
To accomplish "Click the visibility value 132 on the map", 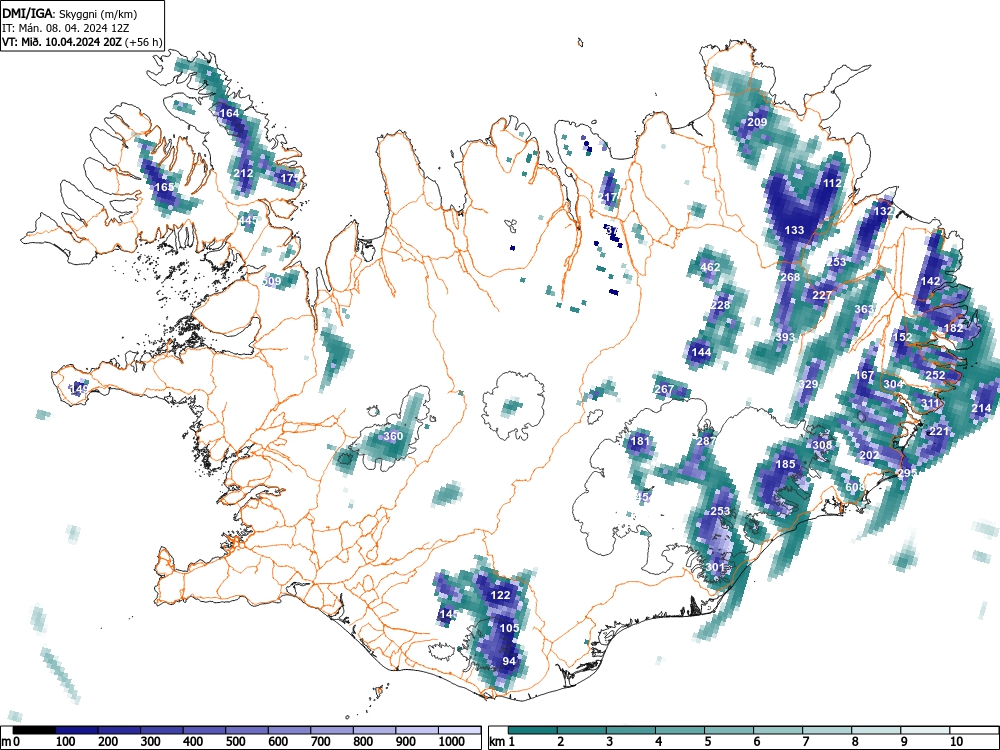I will click(883, 210).
